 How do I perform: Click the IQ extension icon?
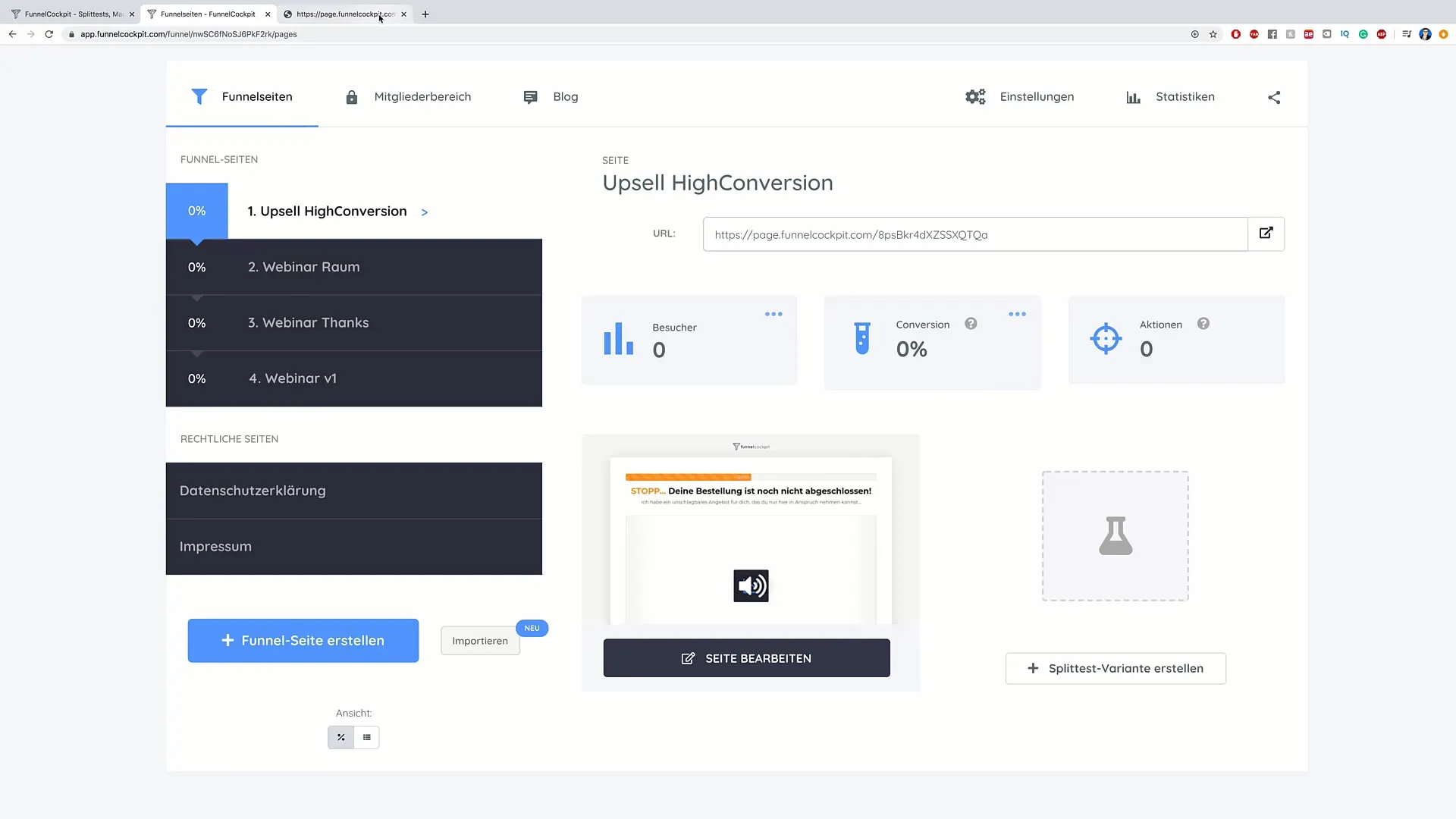tap(1345, 34)
